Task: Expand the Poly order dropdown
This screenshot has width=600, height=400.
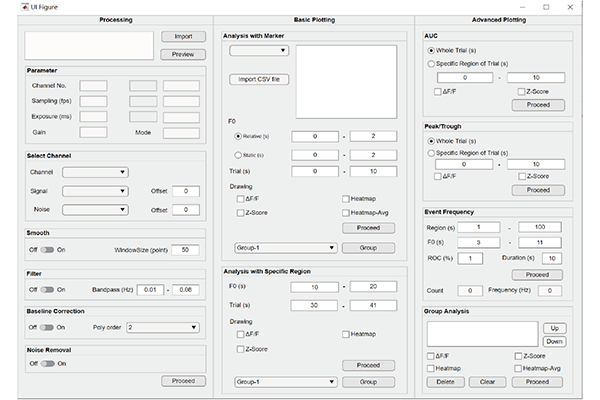Action: coord(161,326)
